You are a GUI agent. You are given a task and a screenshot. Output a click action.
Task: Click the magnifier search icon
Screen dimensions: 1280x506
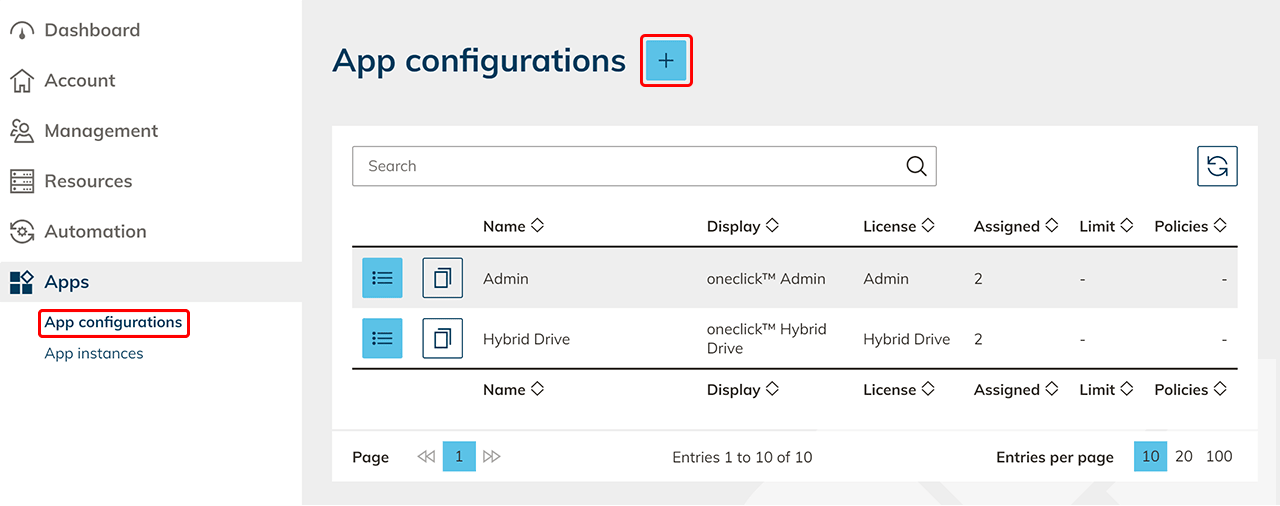(916, 166)
